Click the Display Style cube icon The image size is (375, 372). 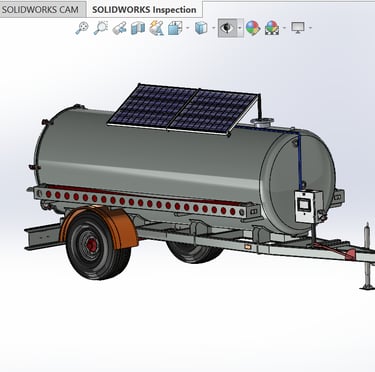[201, 28]
